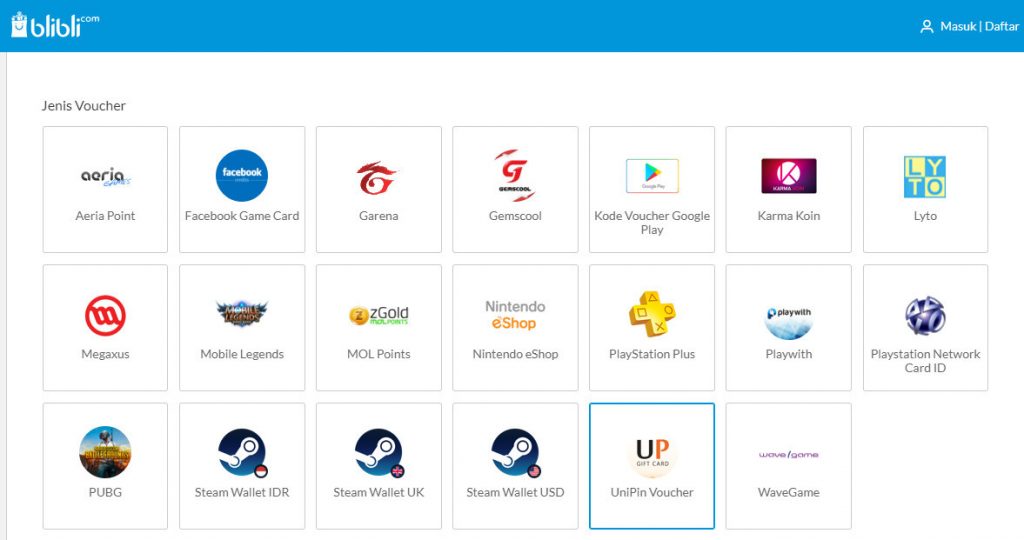Select the Playstation Network logo

(x=925, y=316)
